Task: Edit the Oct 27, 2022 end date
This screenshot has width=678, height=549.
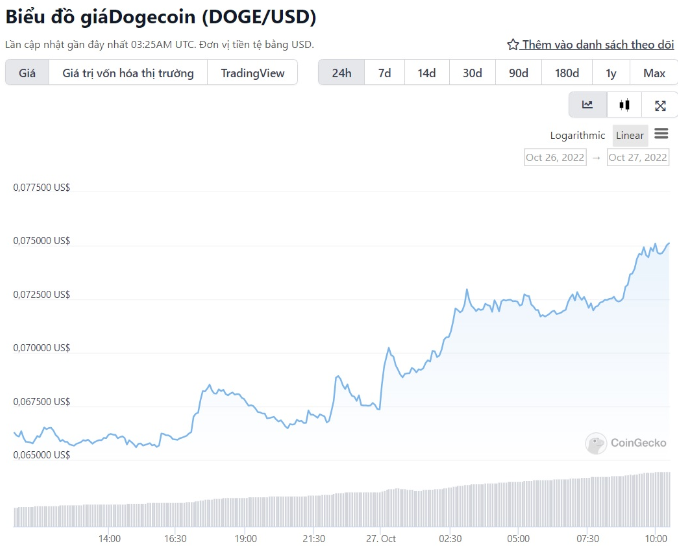Action: 638,157
